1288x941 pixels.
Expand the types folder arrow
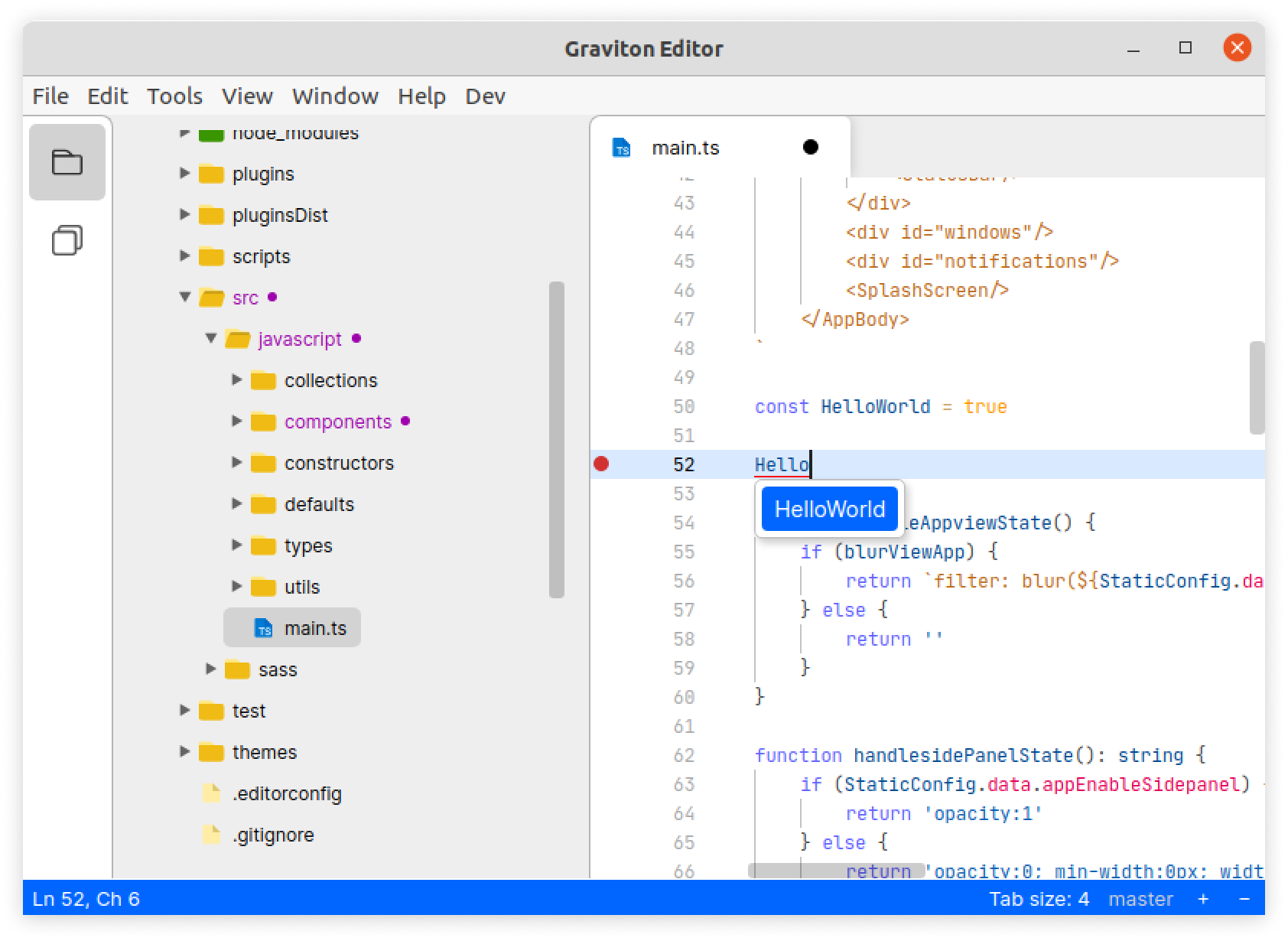coord(236,545)
